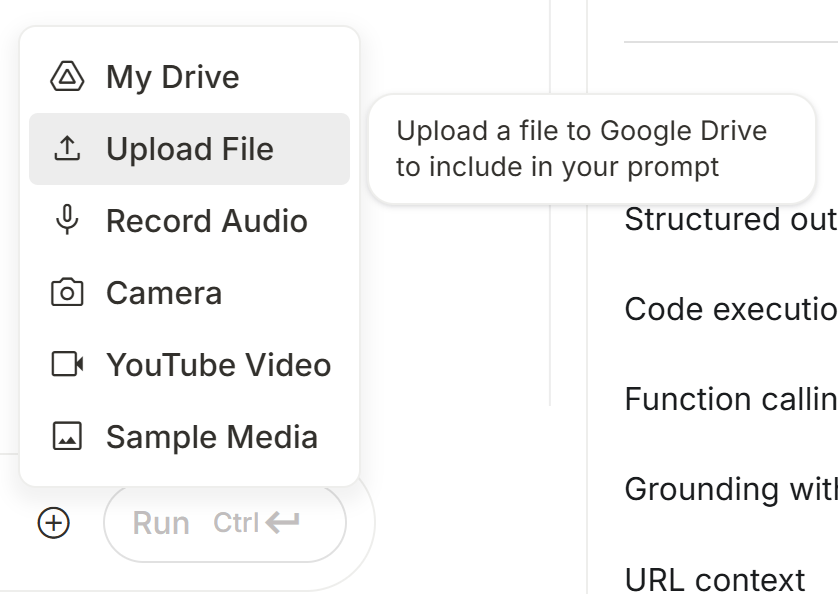
Task: Click the Google Drive triangle icon
Action: pyautogui.click(x=67, y=77)
